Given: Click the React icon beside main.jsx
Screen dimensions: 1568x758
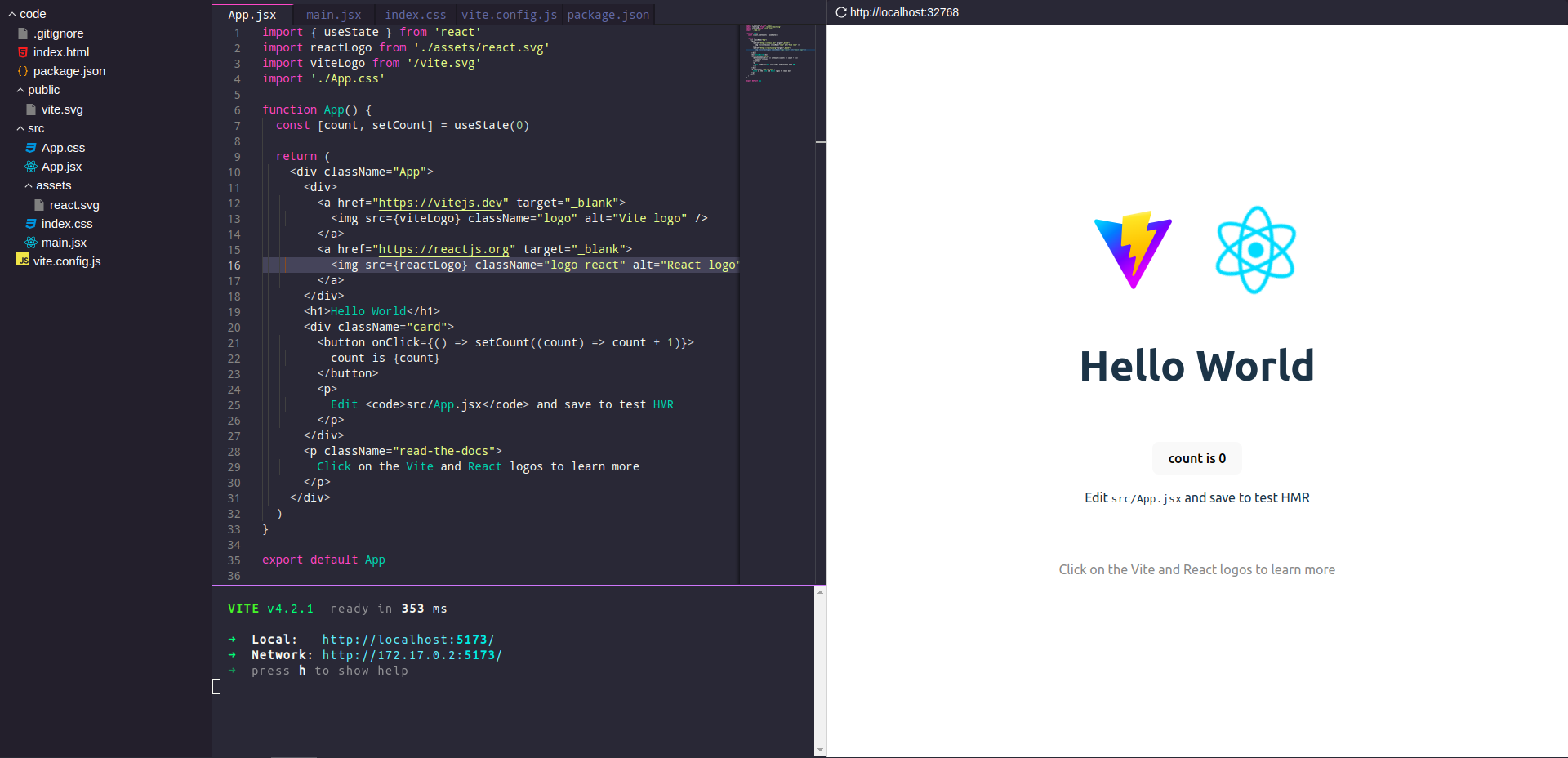Looking at the screenshot, I should click(31, 243).
